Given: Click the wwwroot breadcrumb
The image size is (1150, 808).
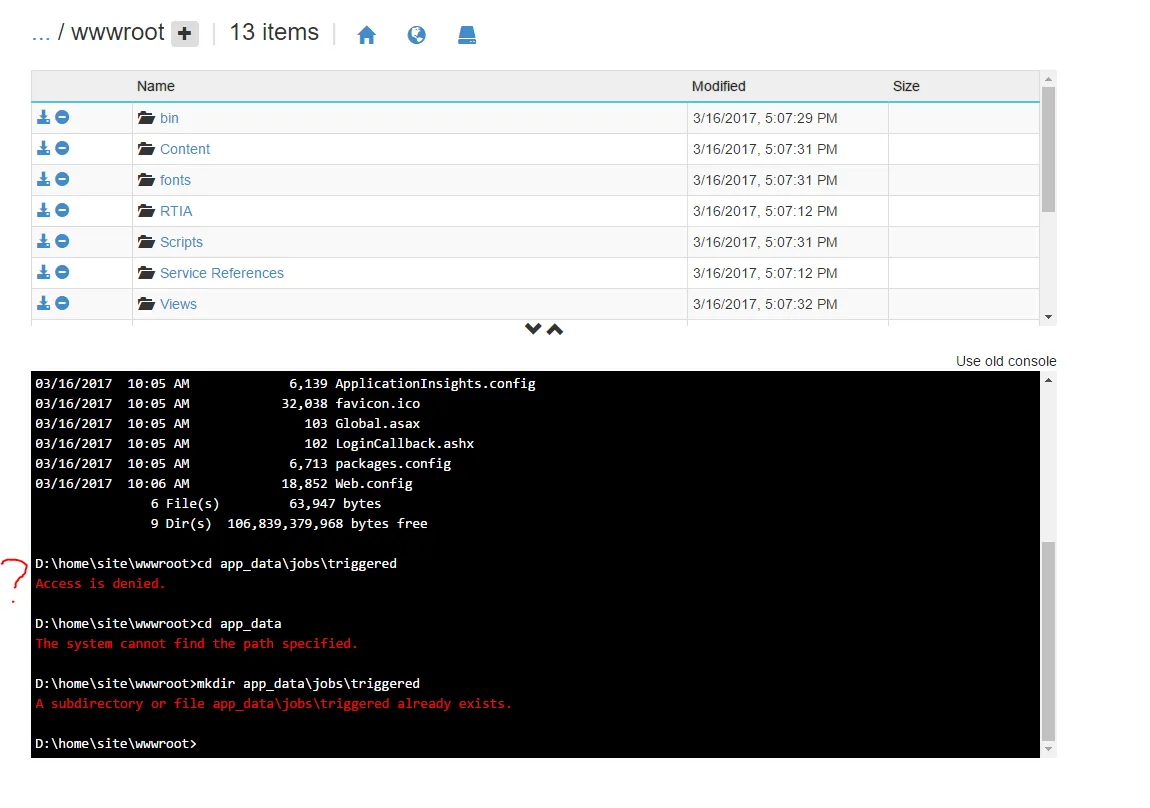Looking at the screenshot, I should click(x=117, y=32).
